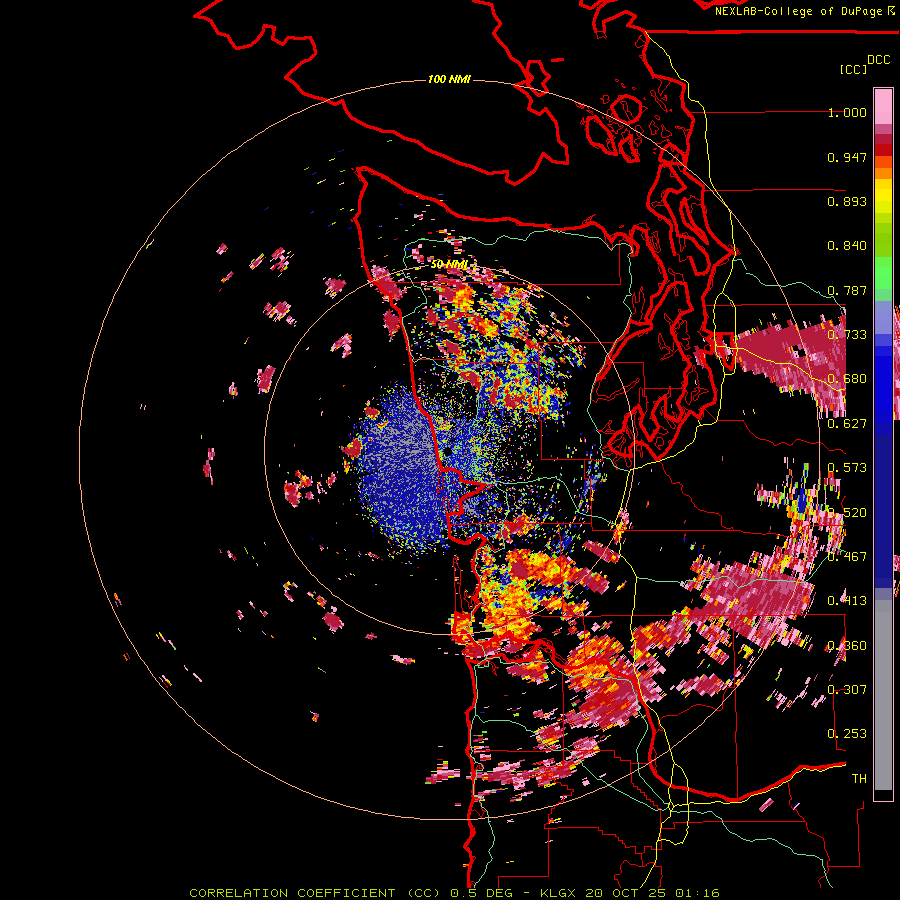Pick the gray lower color bar segment
This screenshot has width=900, height=900.
883,695
